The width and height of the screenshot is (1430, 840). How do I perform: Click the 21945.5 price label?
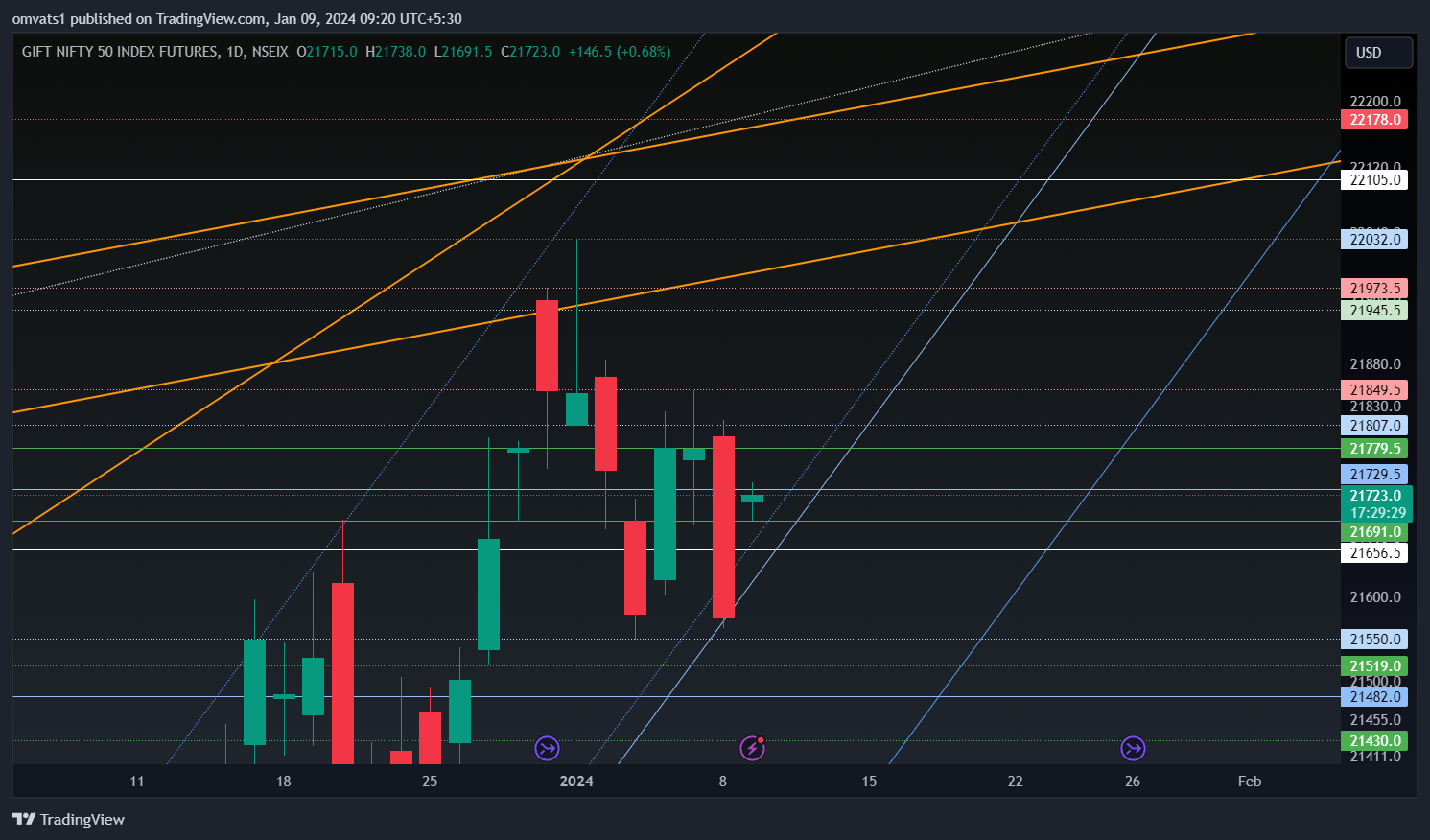click(x=1374, y=311)
